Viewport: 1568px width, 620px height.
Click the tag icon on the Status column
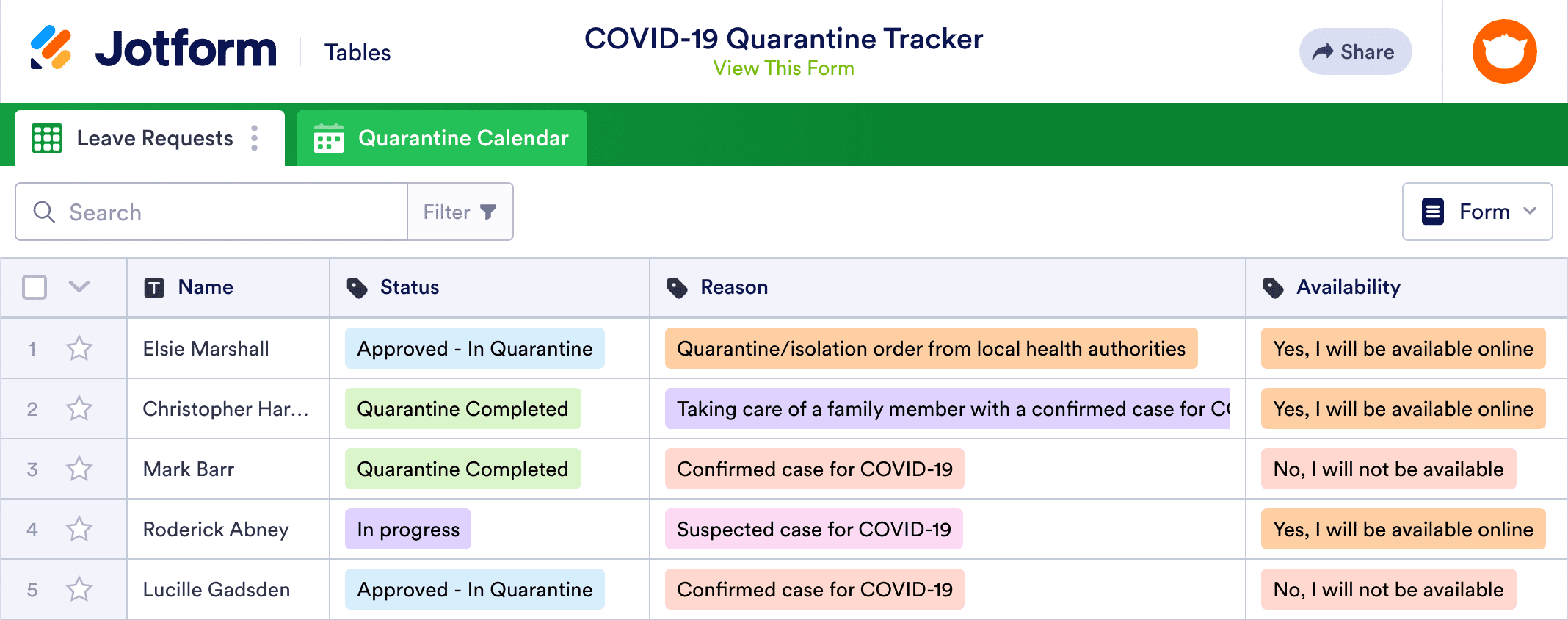pyautogui.click(x=357, y=287)
